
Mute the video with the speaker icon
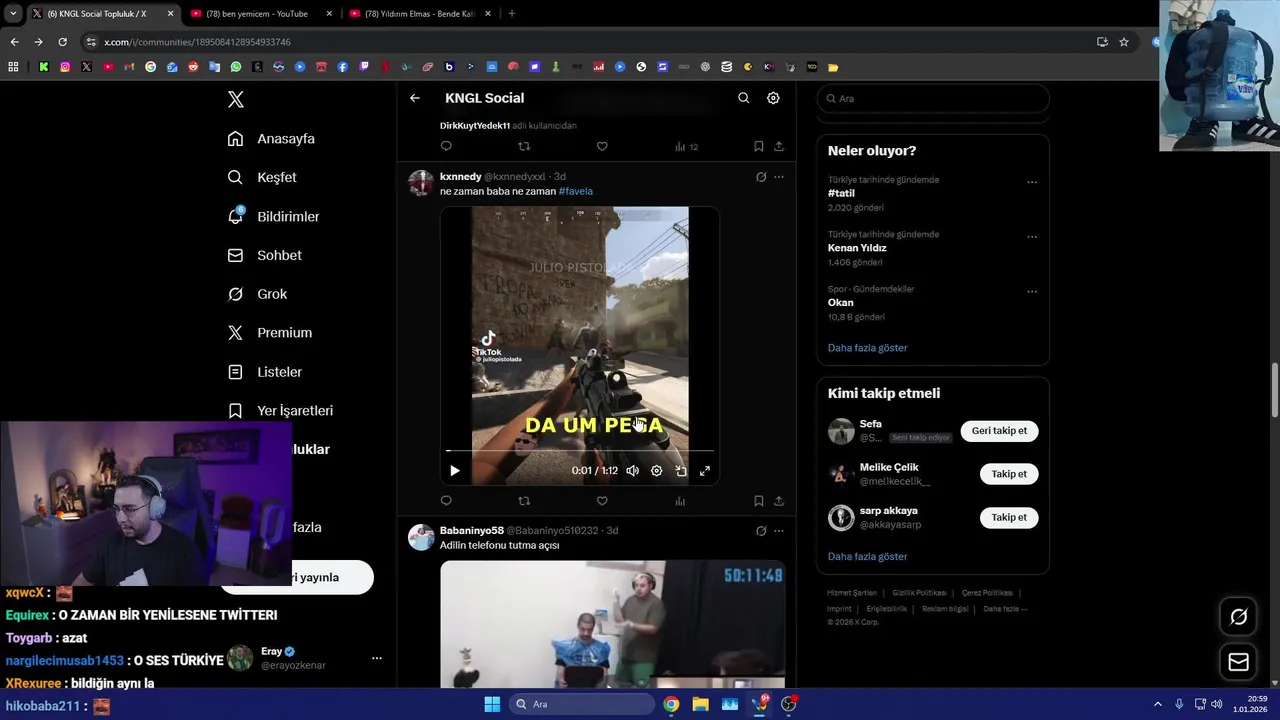point(632,470)
